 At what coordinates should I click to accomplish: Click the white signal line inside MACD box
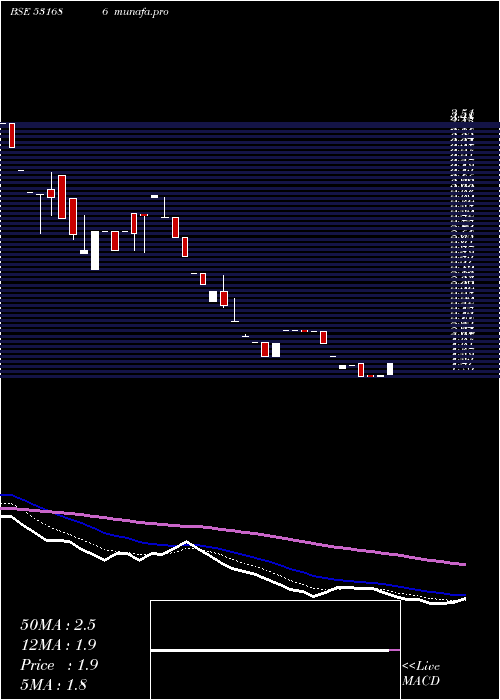[x=270, y=650]
